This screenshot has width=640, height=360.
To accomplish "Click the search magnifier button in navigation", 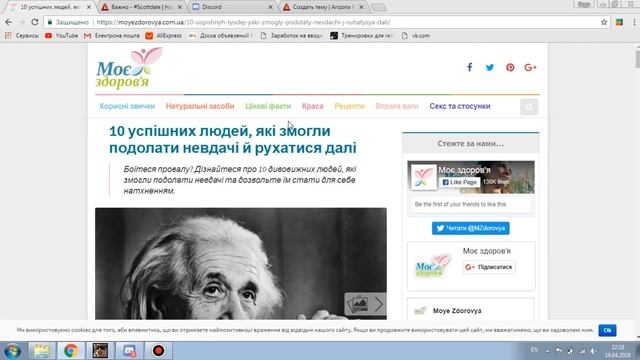I will pos(529,107).
